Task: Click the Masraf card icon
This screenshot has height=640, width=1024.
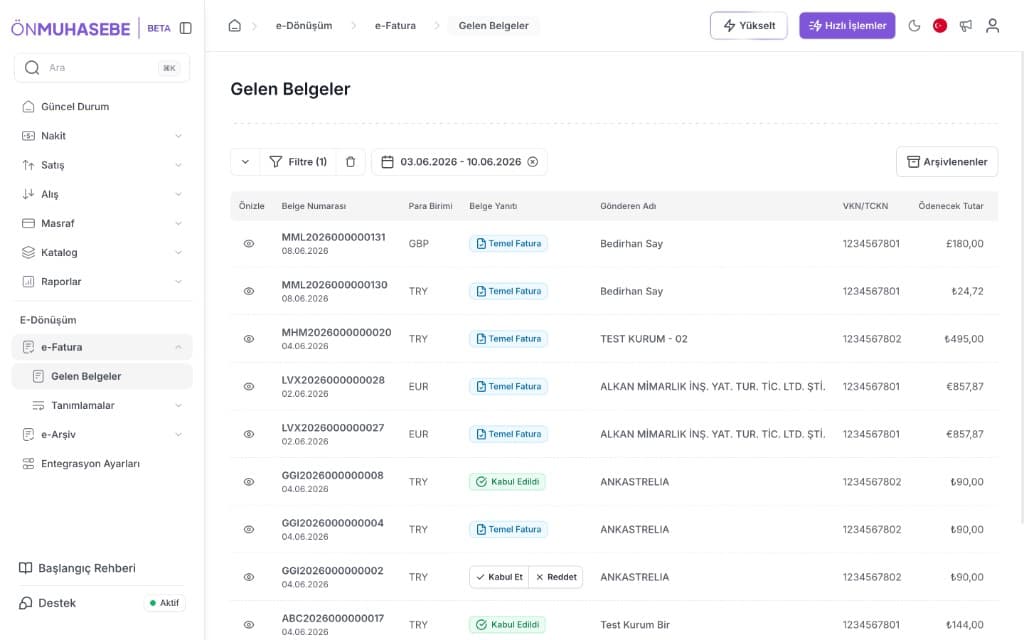Action: pyautogui.click(x=28, y=223)
